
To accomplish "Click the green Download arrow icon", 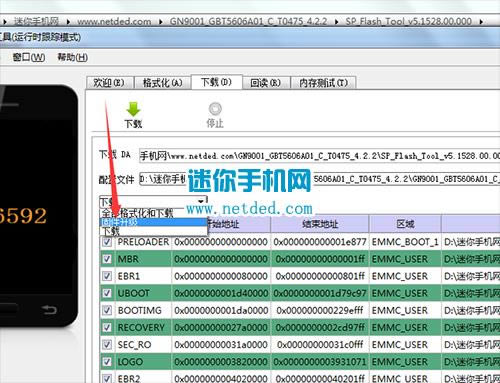I will click(x=133, y=110).
